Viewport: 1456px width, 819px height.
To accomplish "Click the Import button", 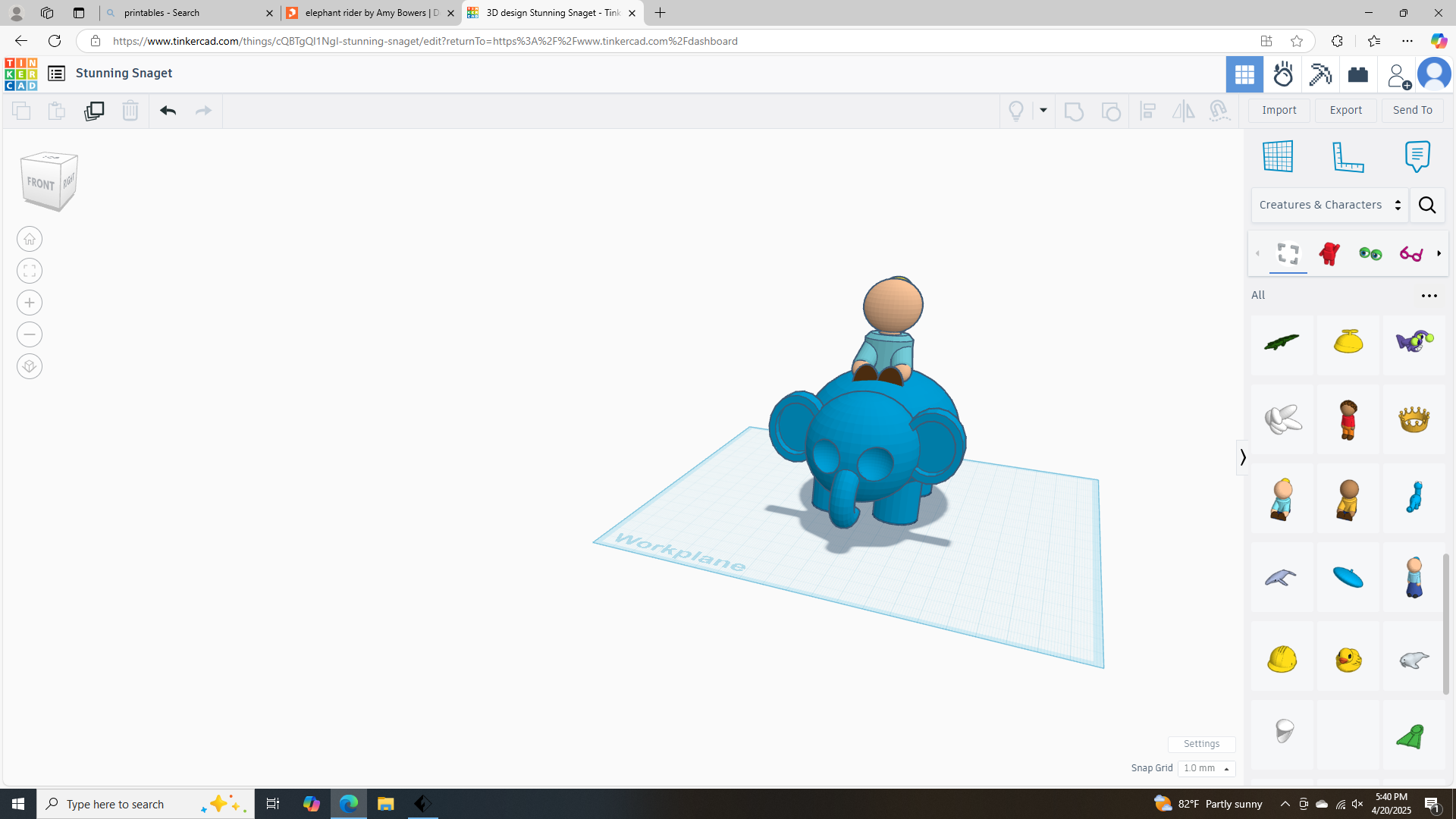I will coord(1279,111).
